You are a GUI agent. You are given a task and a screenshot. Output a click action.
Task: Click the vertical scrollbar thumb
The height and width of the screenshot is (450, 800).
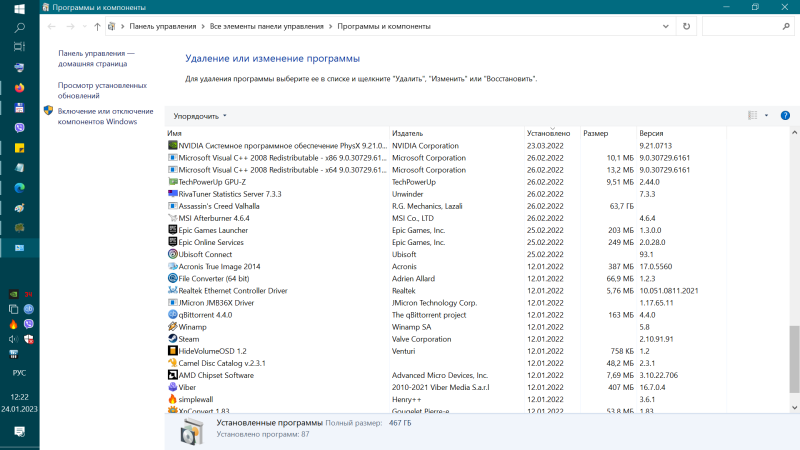click(x=794, y=360)
